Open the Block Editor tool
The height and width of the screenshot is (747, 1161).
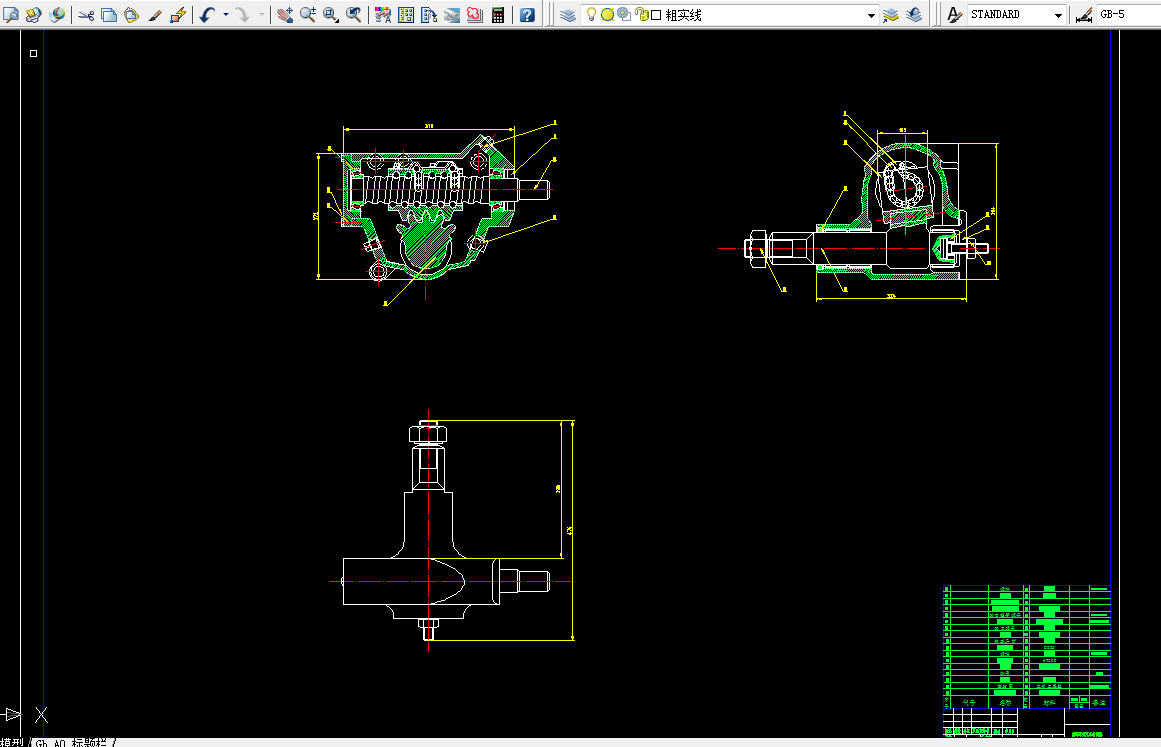(x=178, y=15)
